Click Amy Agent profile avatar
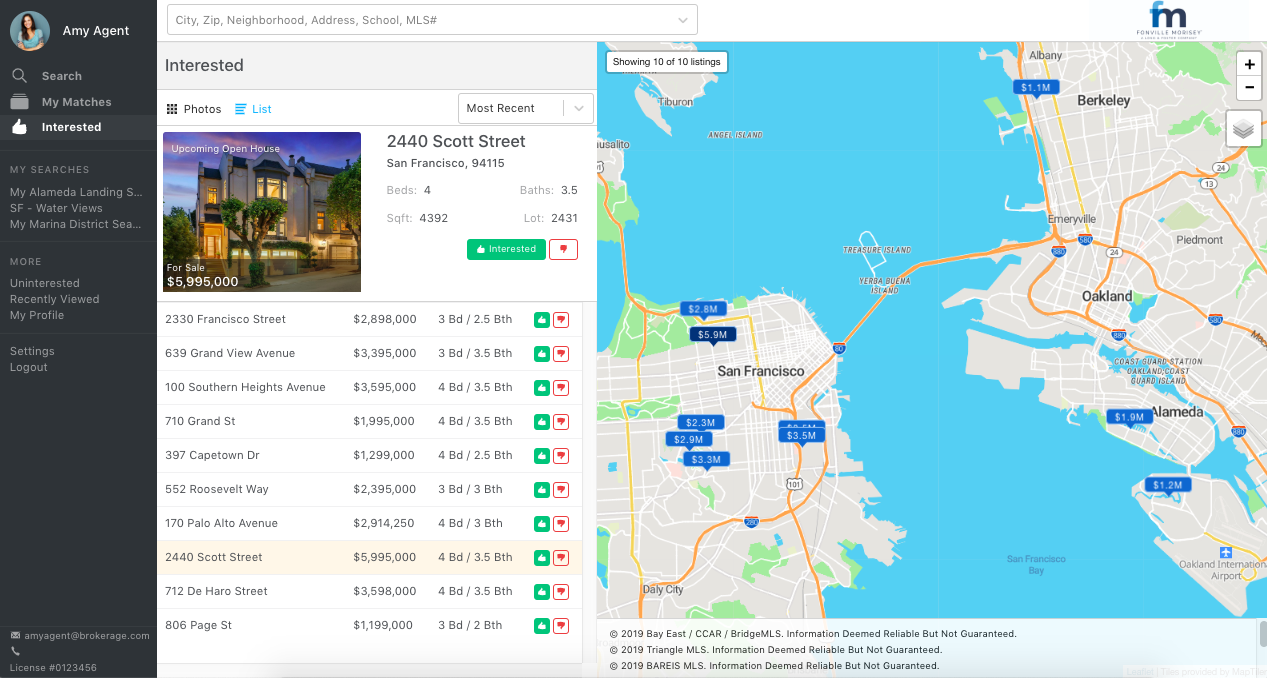The width and height of the screenshot is (1267, 678). 30,31
